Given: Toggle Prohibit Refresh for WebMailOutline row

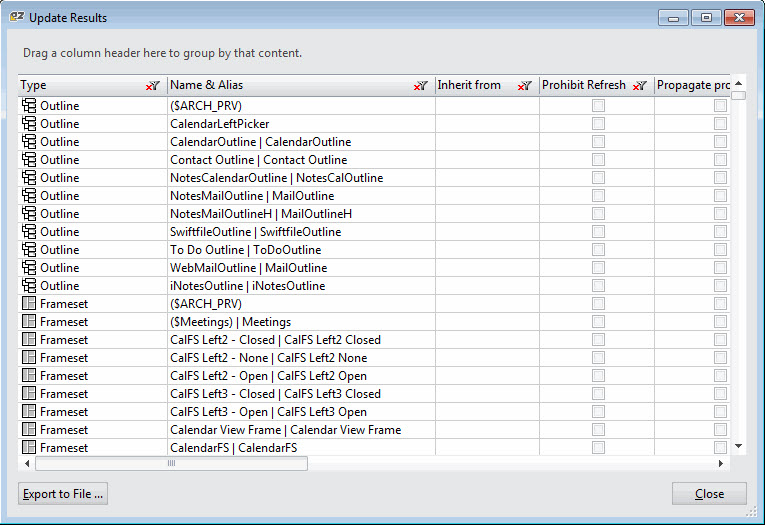Looking at the screenshot, I should pos(598,268).
